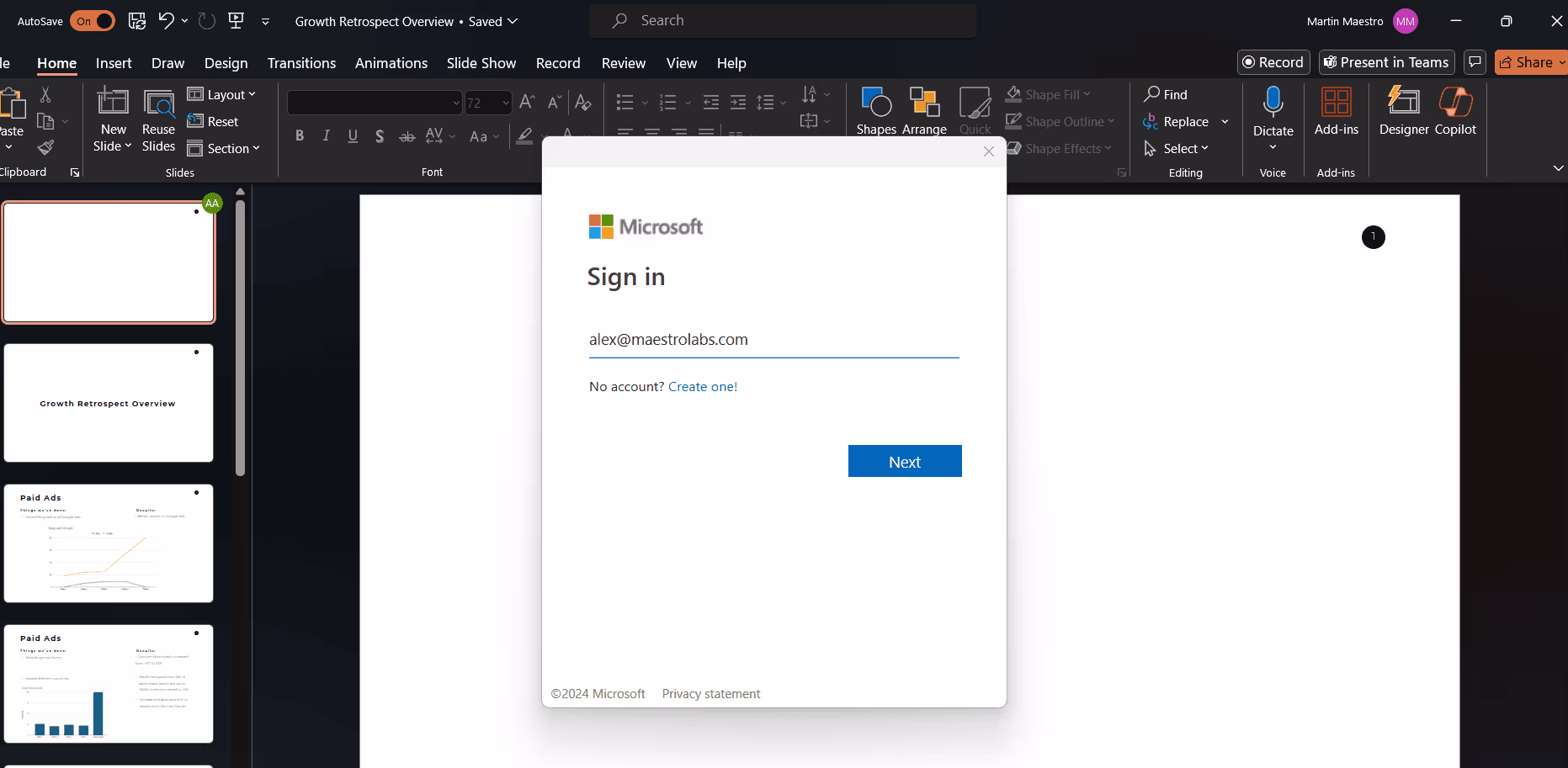Click in the Search box

click(x=783, y=21)
